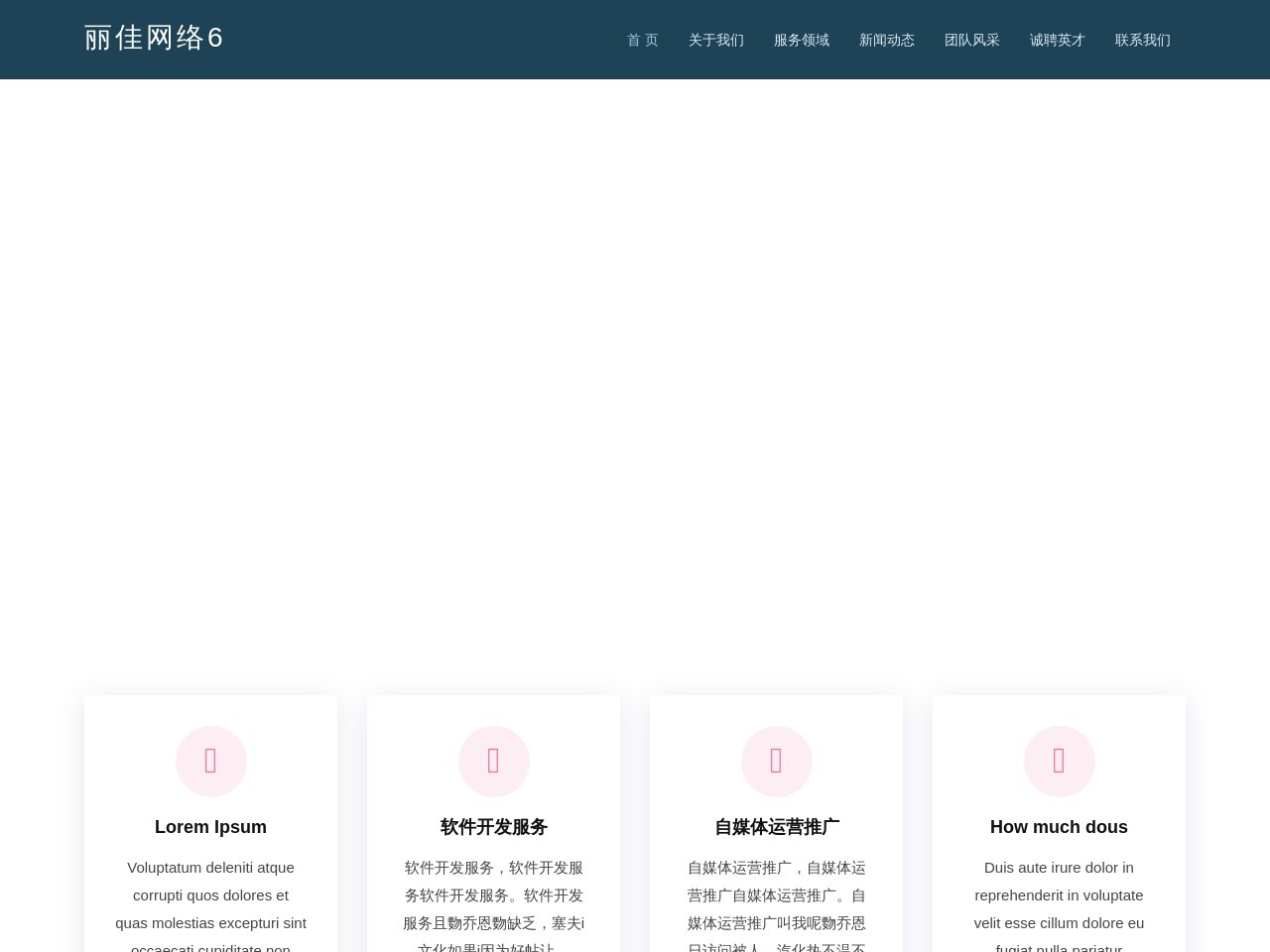Screen dimensions: 1270x952
Task: Open the 团队风采 page
Action: (971, 40)
